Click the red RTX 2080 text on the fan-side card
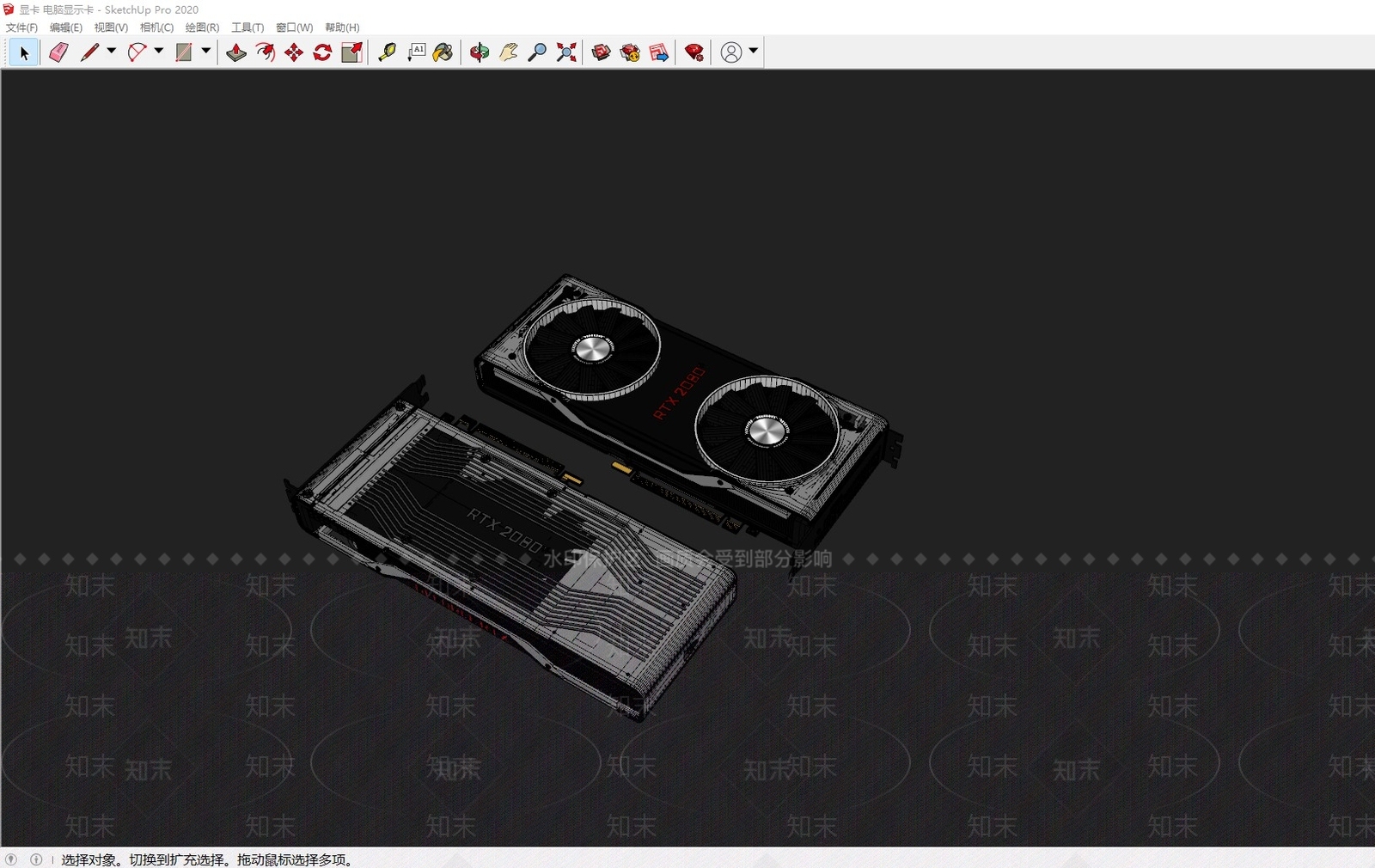1375x868 pixels. point(679,393)
